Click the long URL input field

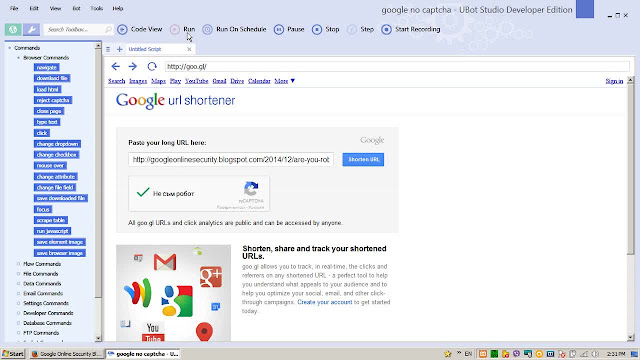click(231, 160)
